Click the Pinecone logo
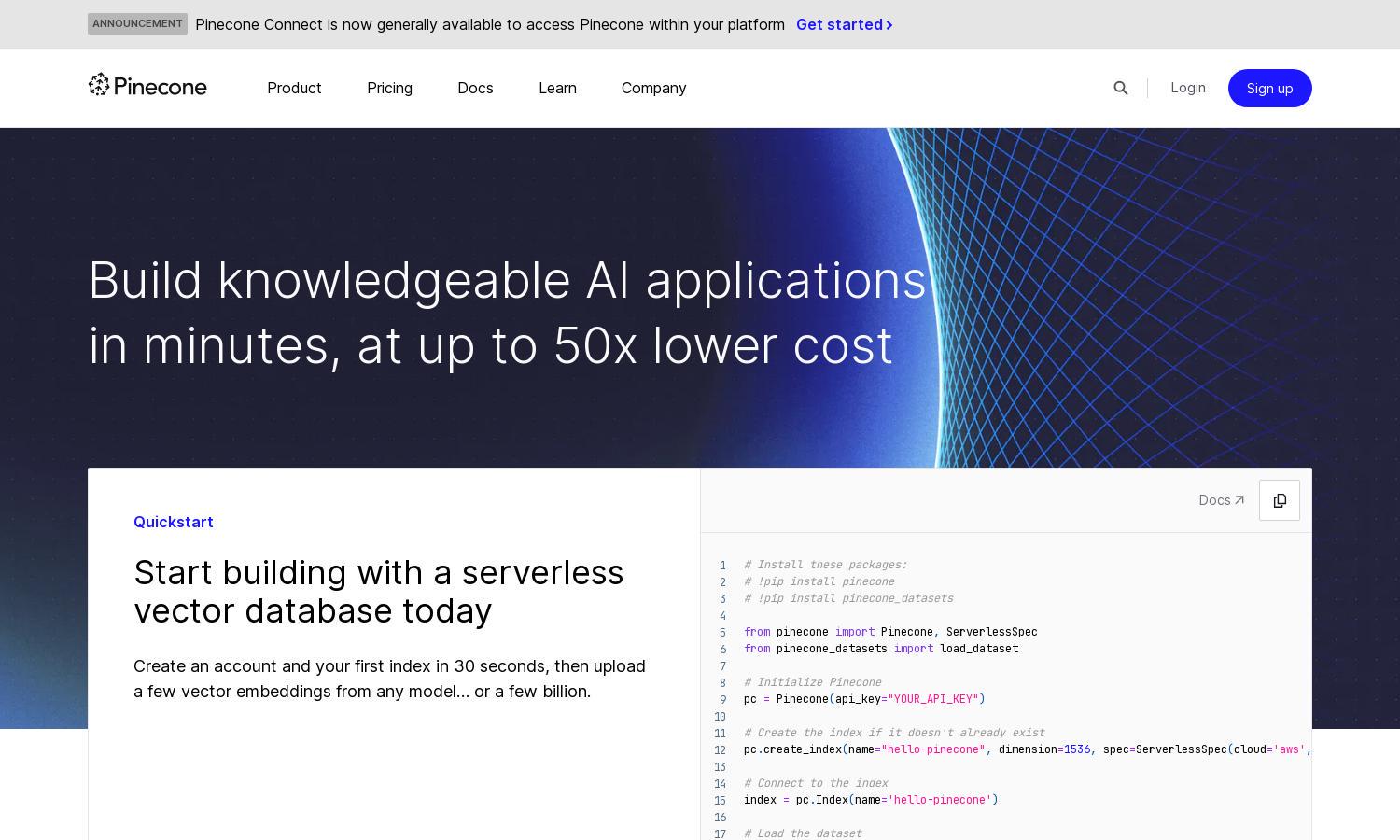 [147, 86]
